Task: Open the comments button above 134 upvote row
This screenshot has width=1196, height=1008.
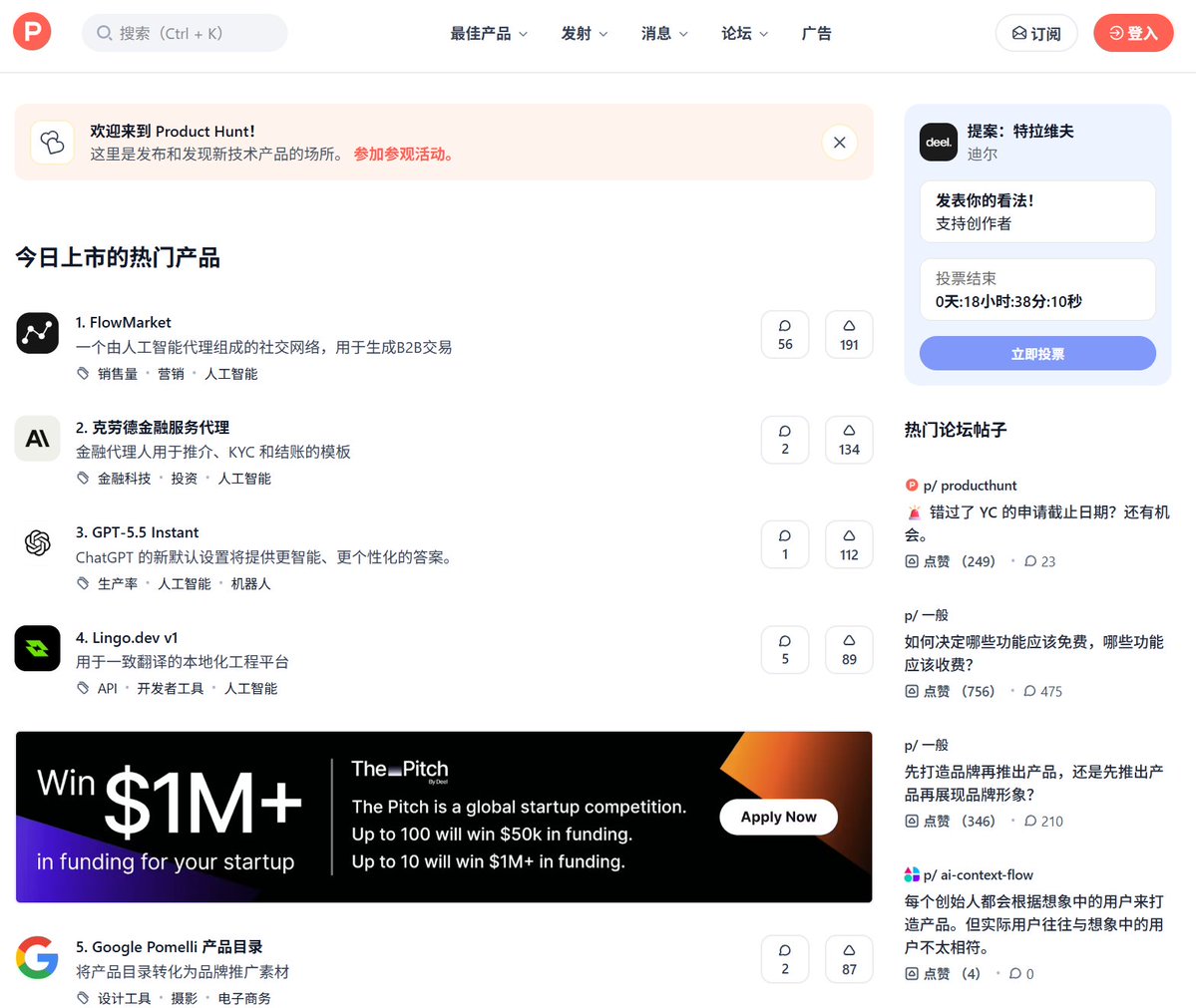Action: [785, 440]
